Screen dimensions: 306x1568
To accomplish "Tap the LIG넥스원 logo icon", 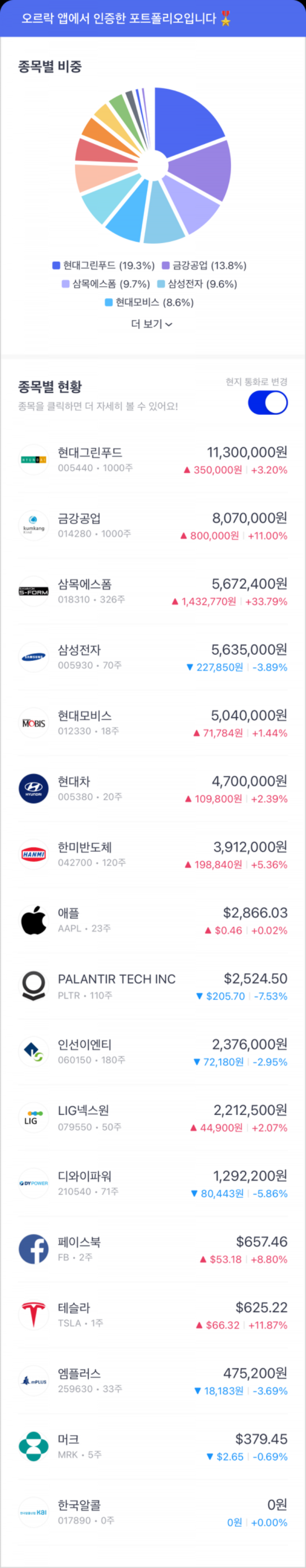I will pos(34,1117).
